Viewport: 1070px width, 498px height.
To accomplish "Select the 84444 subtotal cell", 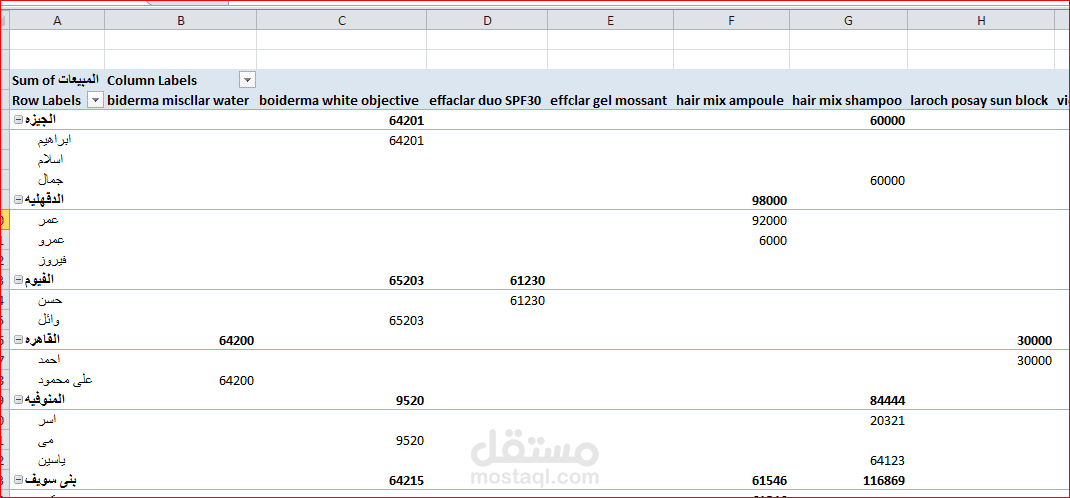I will pyautogui.click(x=887, y=400).
